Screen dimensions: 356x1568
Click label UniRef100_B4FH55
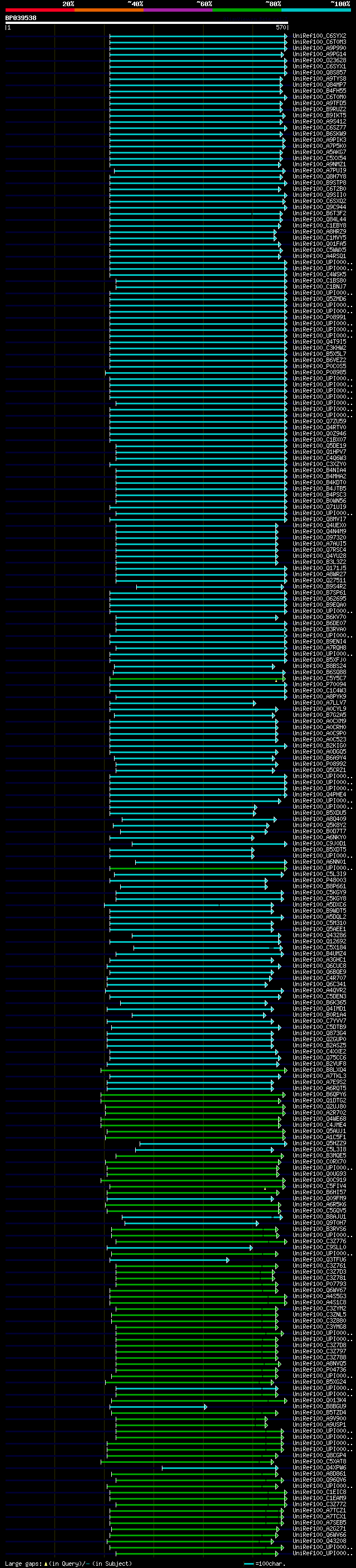[x=319, y=91]
